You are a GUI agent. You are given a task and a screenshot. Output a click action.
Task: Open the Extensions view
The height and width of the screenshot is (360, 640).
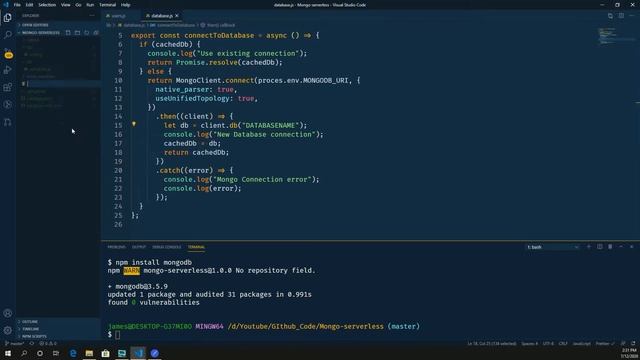click(x=8, y=87)
